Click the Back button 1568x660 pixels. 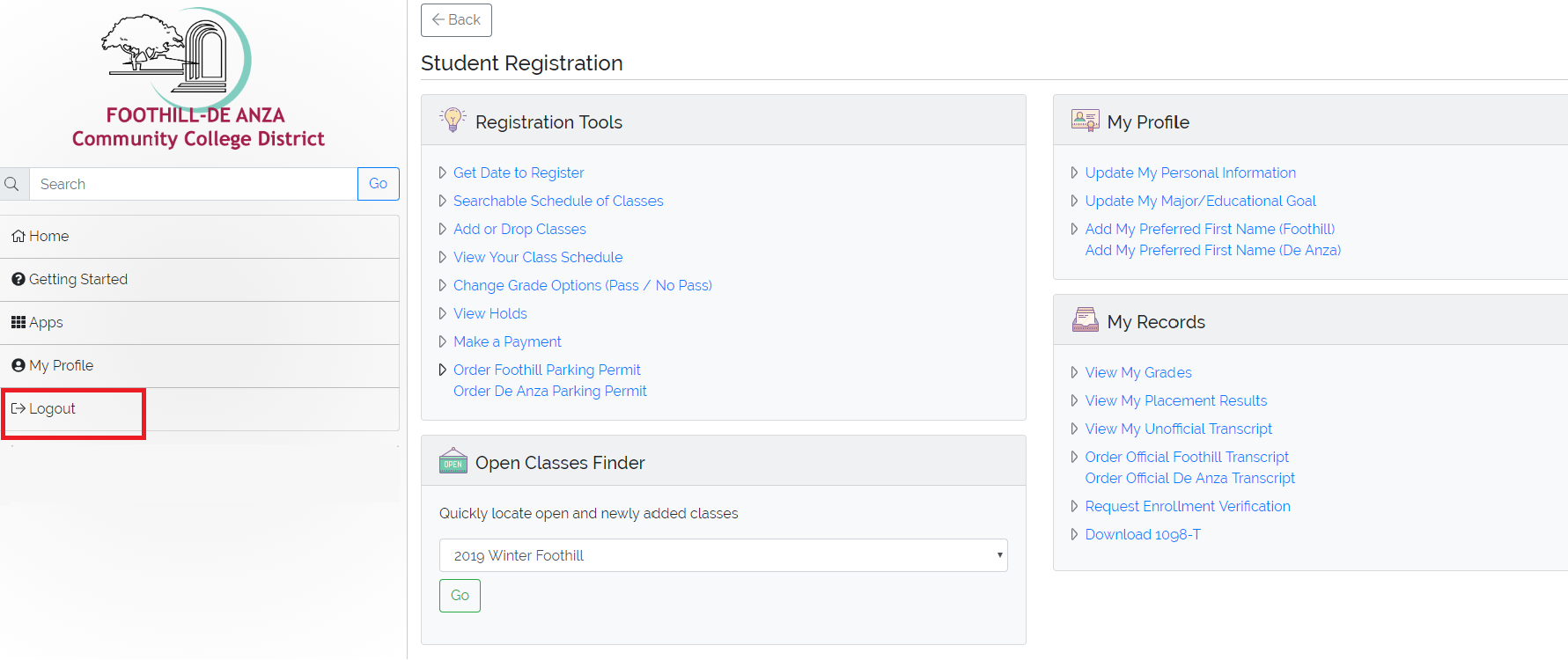456,20
